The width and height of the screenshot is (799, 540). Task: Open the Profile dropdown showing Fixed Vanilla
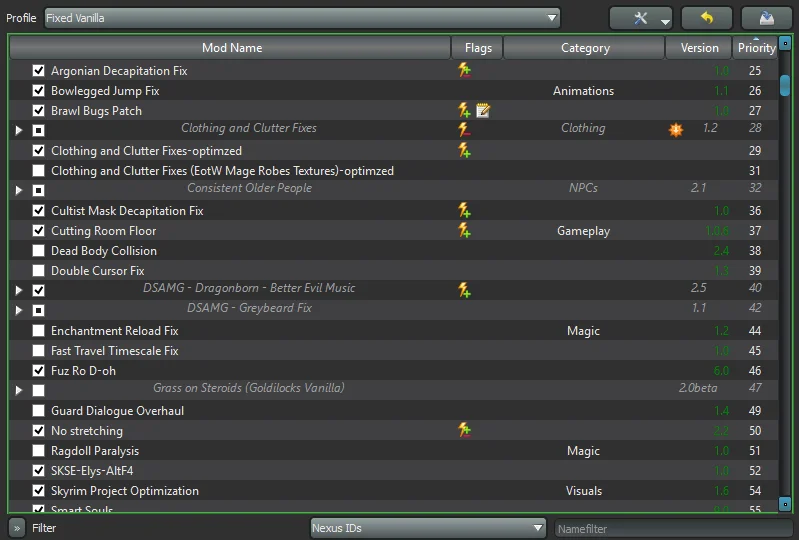pyautogui.click(x=302, y=18)
